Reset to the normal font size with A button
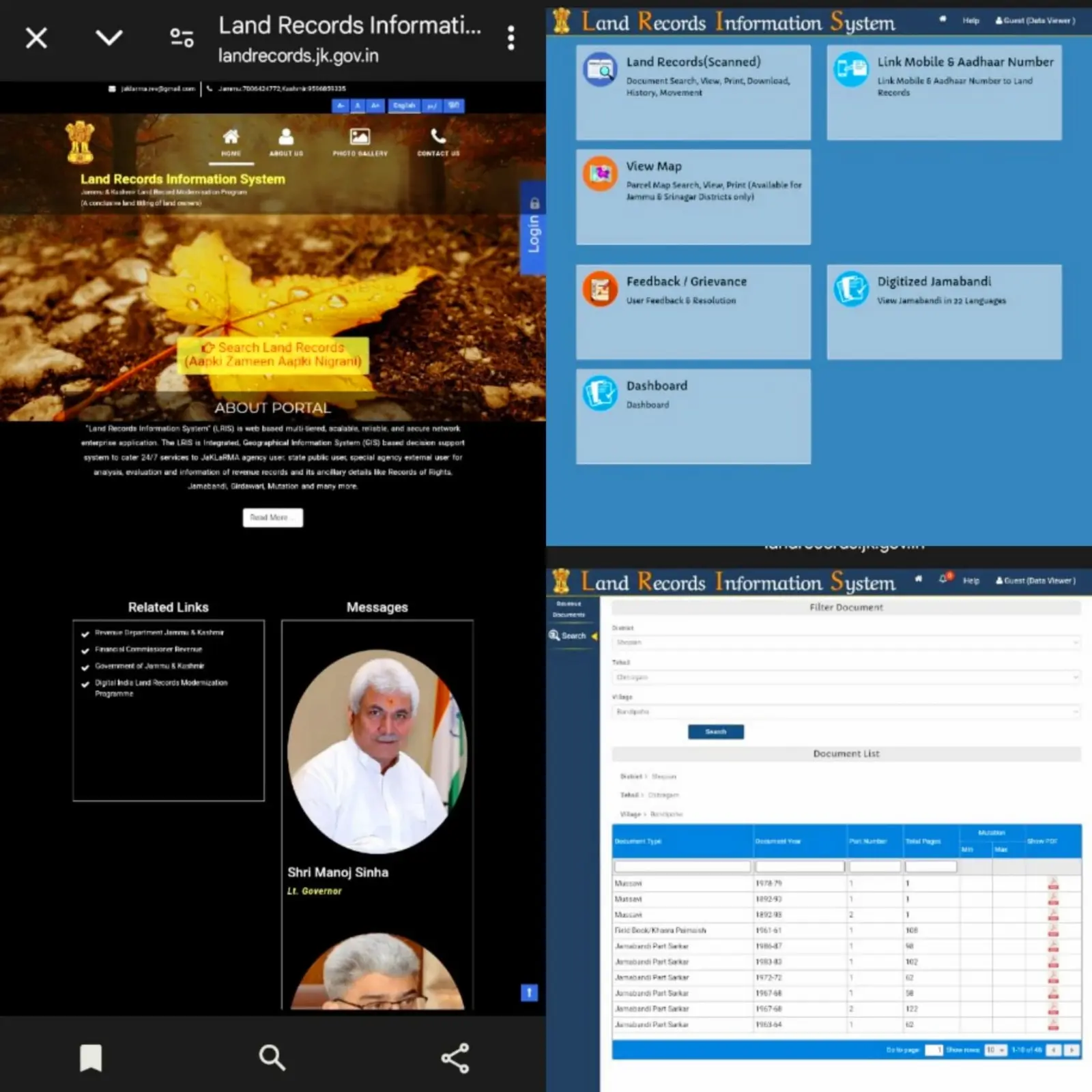 (357, 106)
